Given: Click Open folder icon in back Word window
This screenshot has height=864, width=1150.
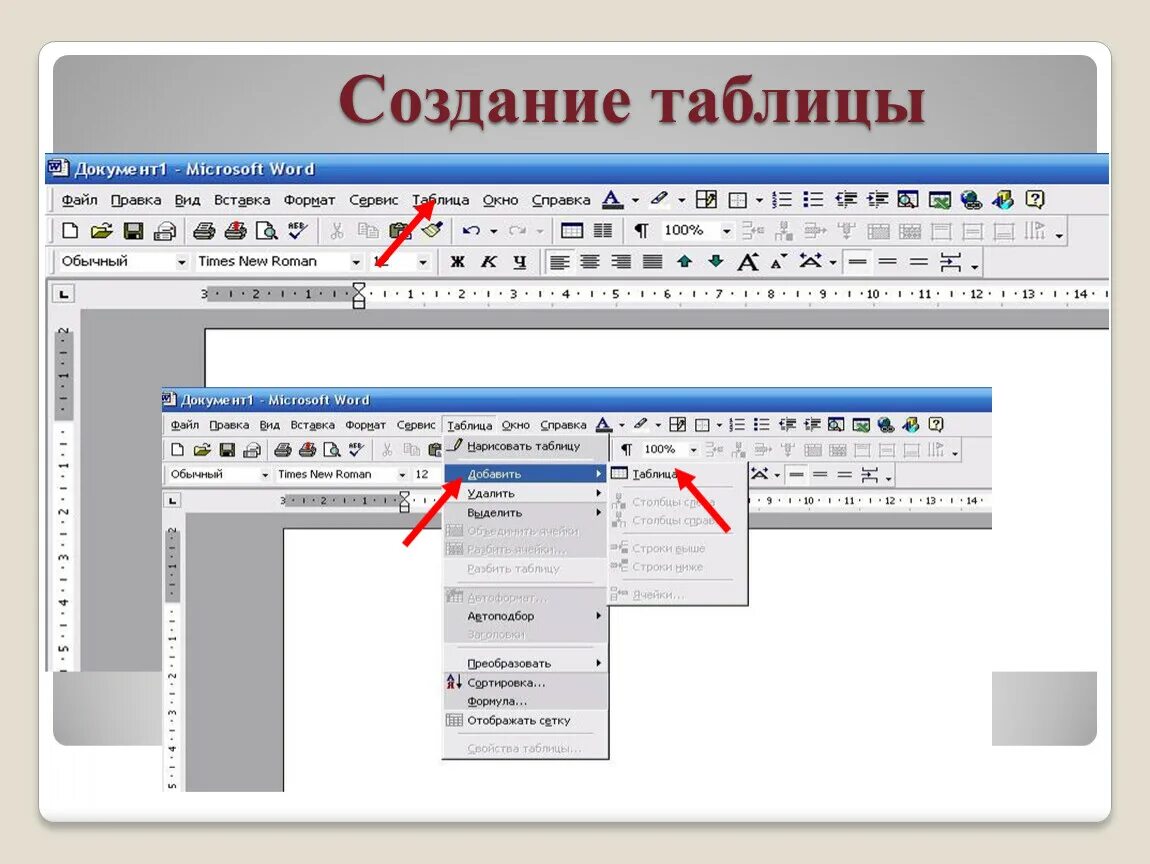Looking at the screenshot, I should click(101, 231).
